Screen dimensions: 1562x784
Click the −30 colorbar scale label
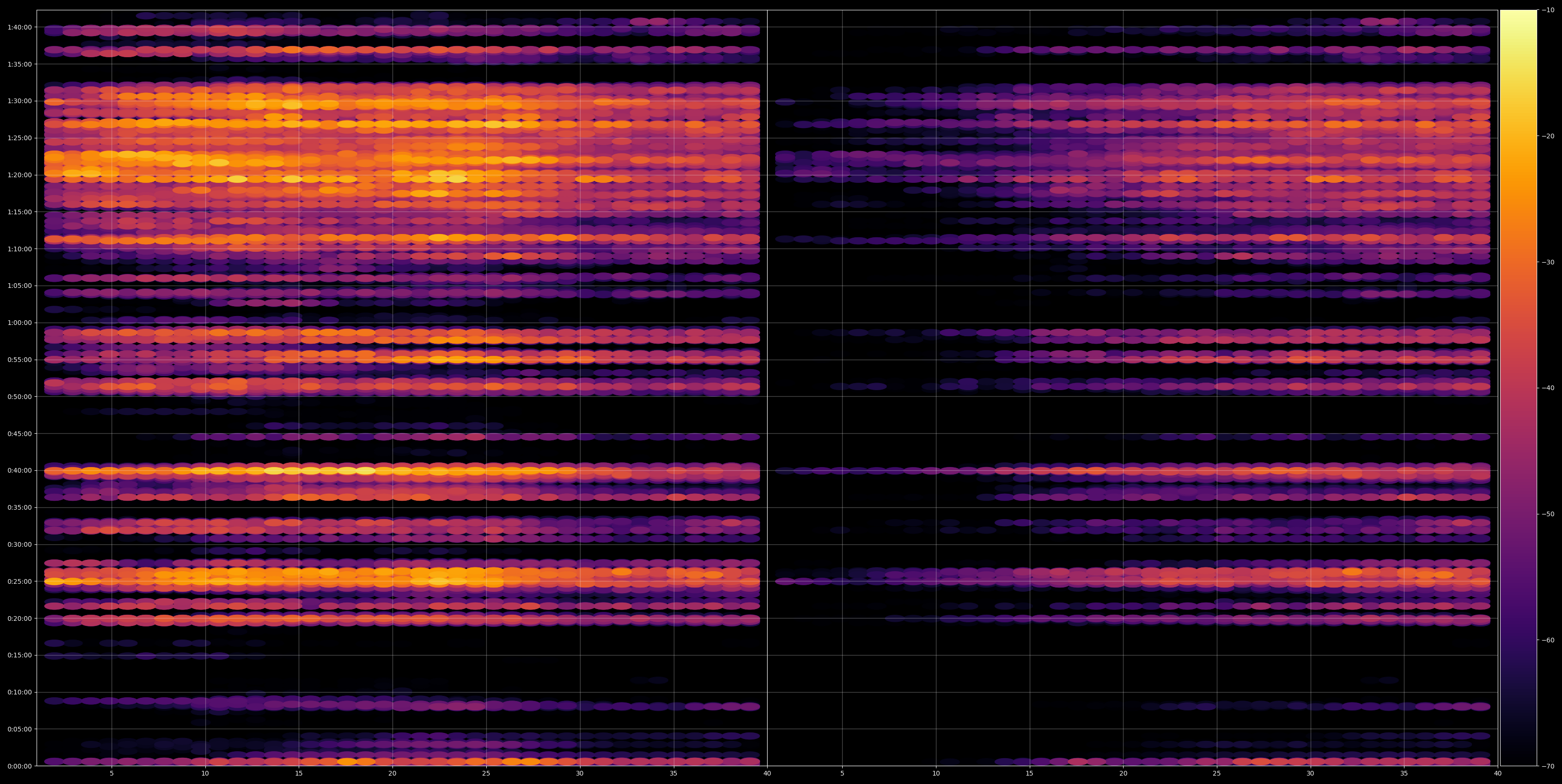(x=1547, y=262)
